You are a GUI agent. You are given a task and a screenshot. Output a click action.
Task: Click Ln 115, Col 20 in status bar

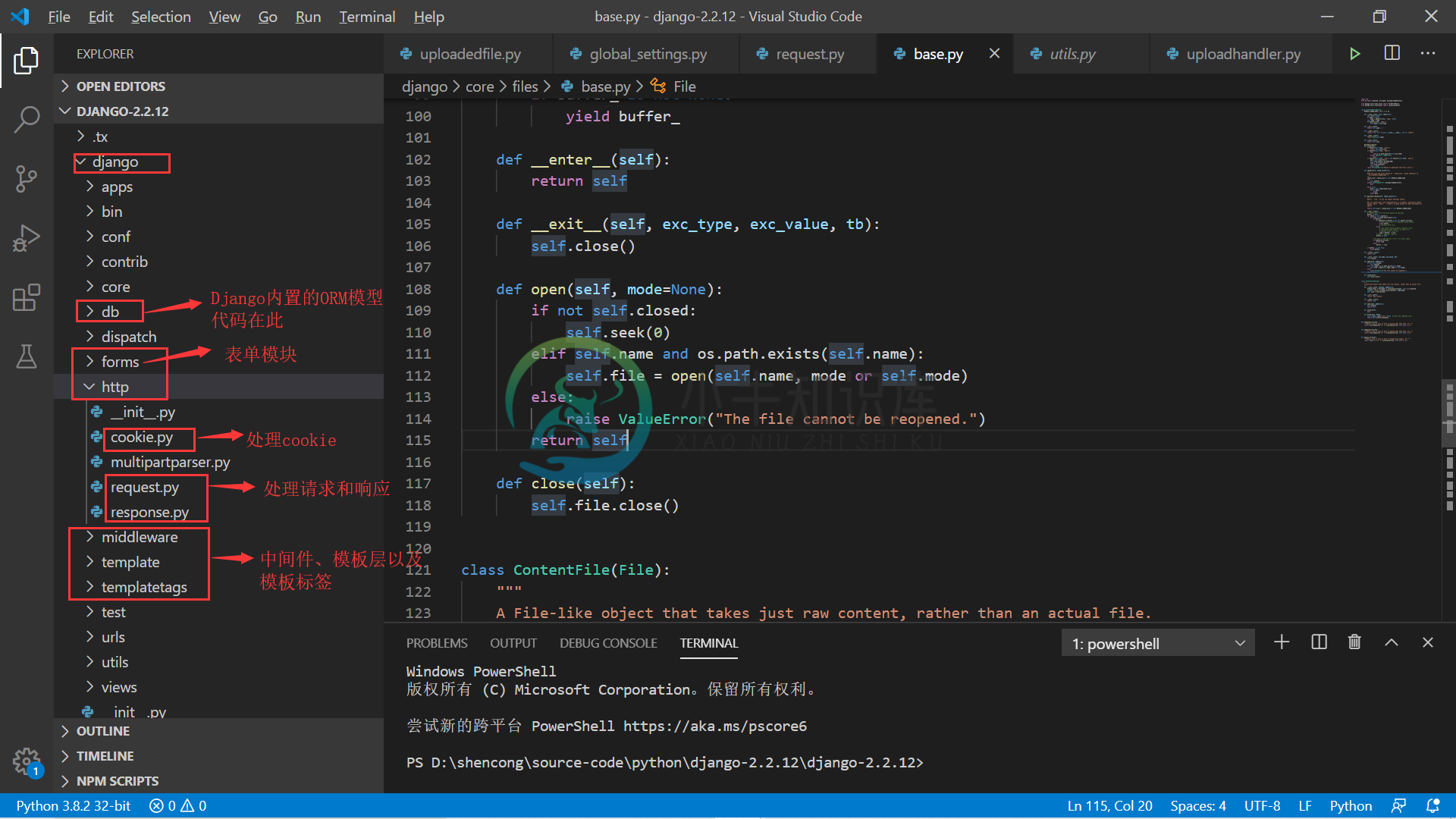(x=1109, y=806)
